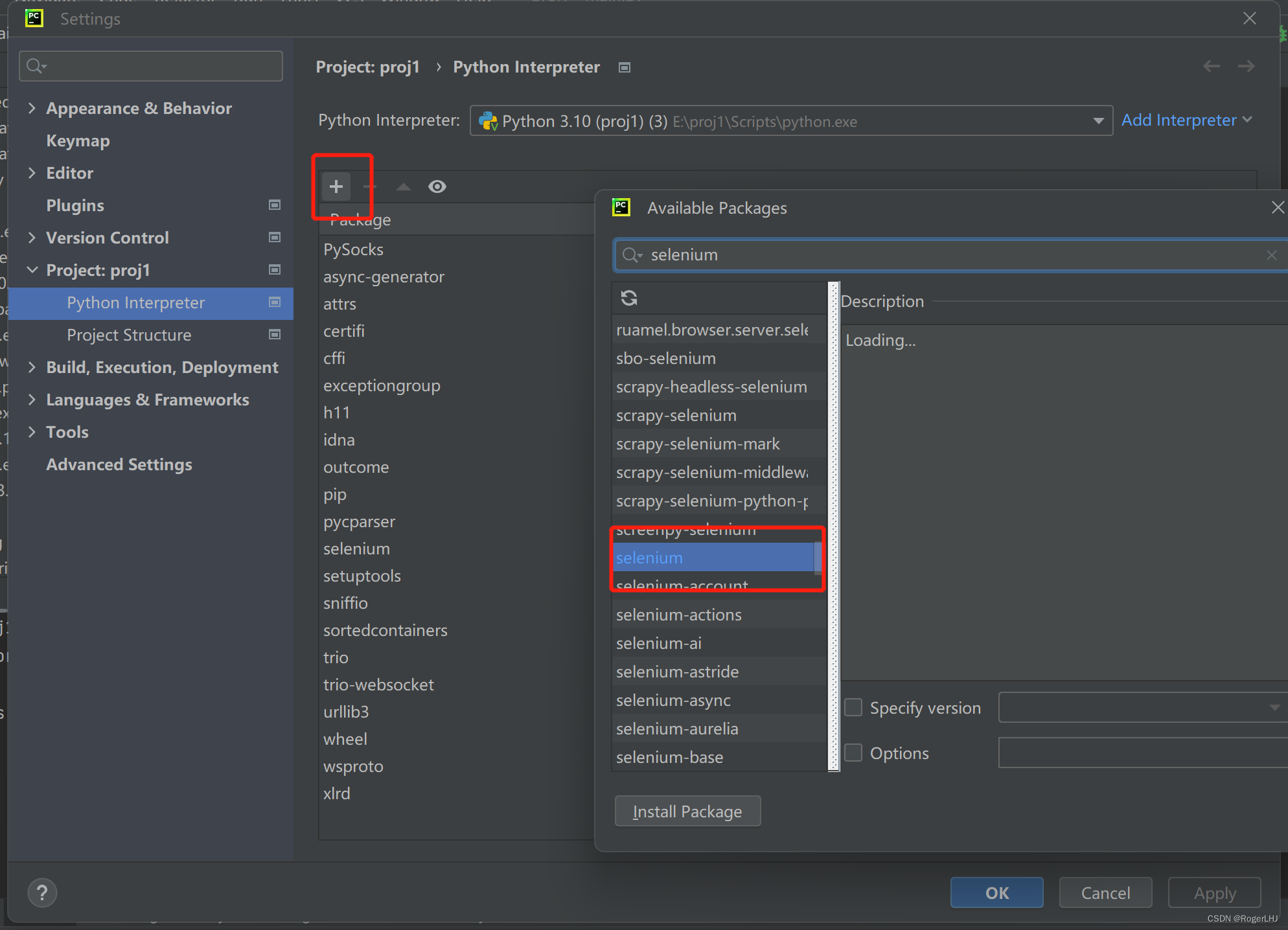
Task: Select installed package PySocks
Action: pyautogui.click(x=353, y=249)
